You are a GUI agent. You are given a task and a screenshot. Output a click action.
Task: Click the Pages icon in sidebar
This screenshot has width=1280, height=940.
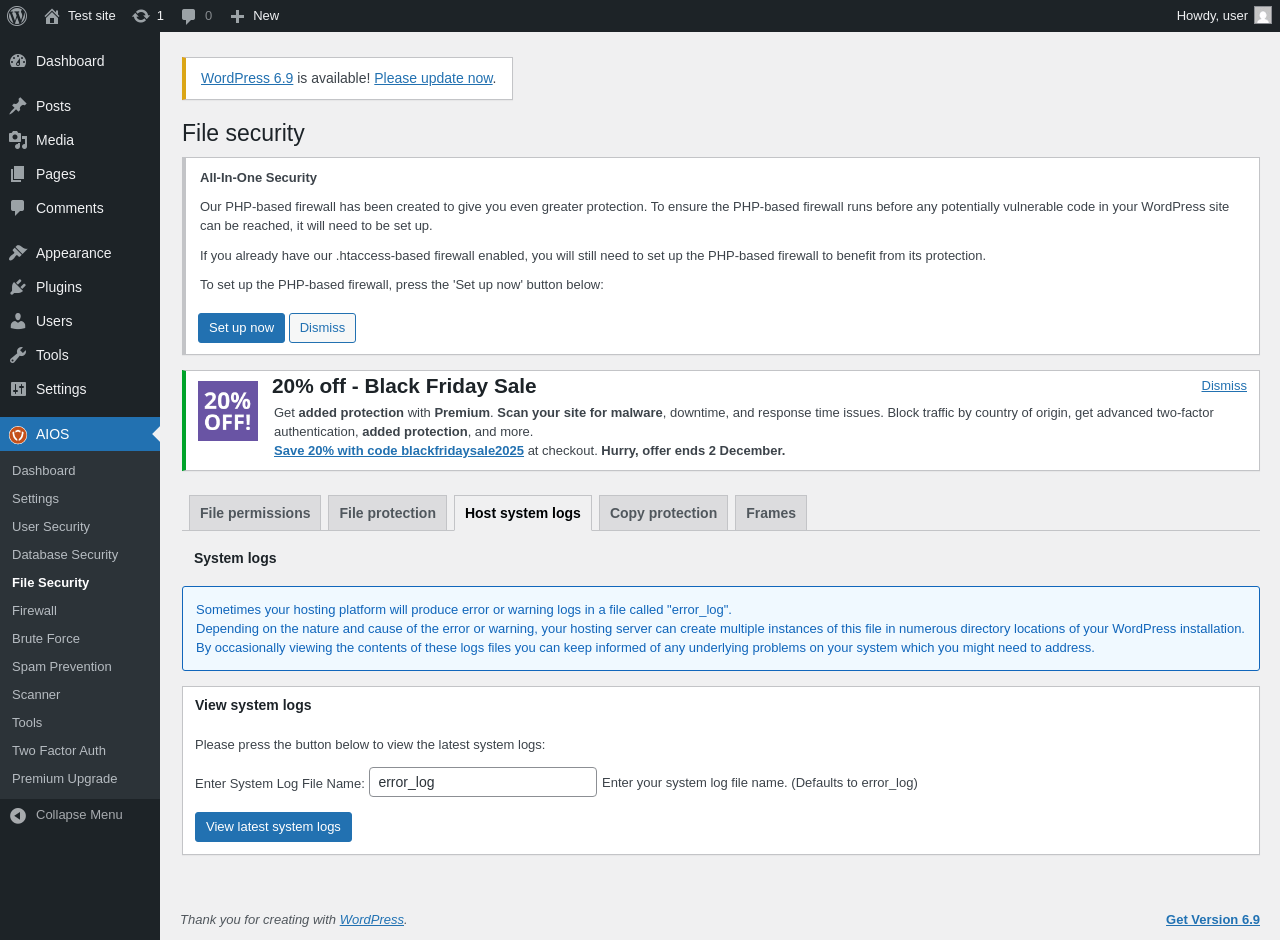[x=18, y=174]
